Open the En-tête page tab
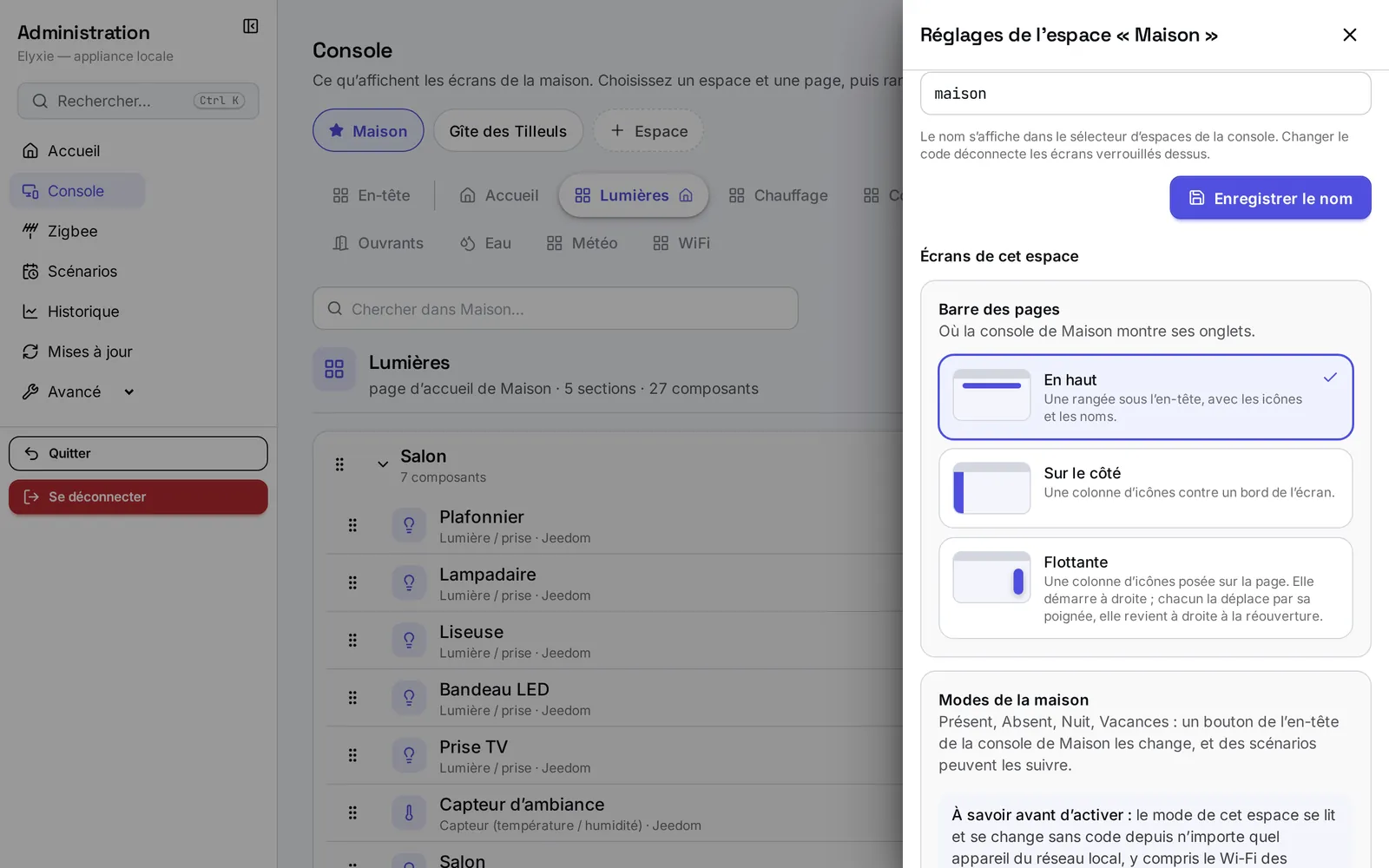 pos(371,195)
